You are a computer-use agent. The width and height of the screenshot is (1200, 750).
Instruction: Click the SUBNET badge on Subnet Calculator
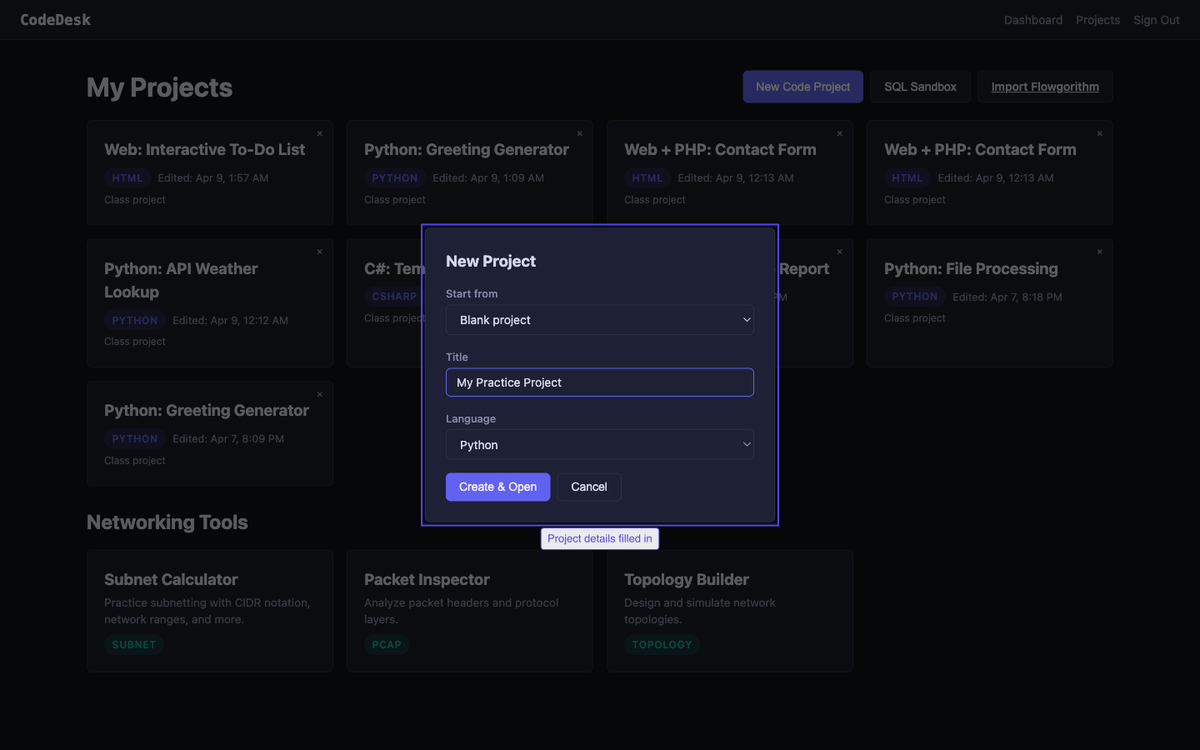click(x=133, y=644)
